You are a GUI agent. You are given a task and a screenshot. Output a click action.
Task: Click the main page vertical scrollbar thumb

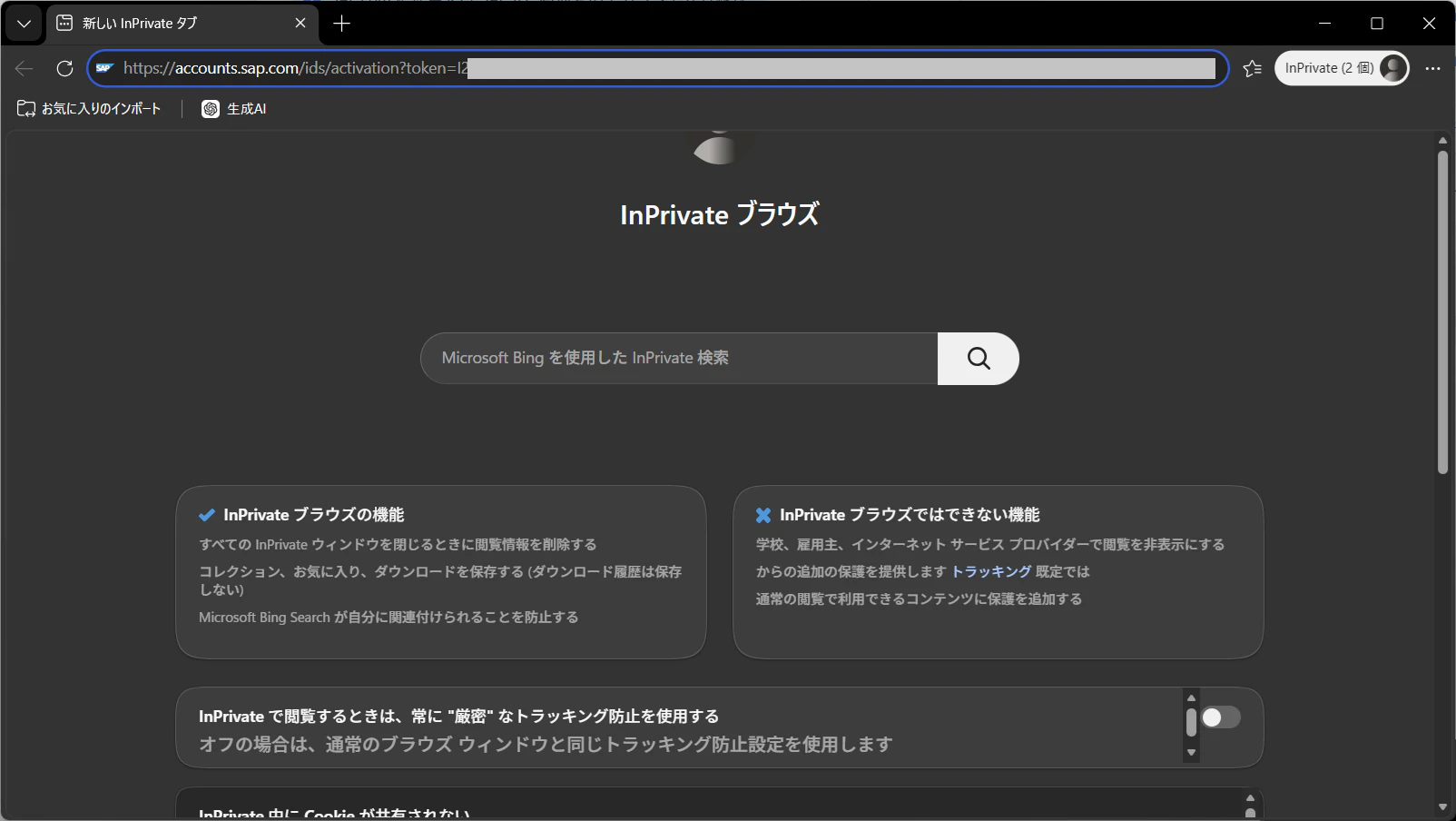[1442, 312]
